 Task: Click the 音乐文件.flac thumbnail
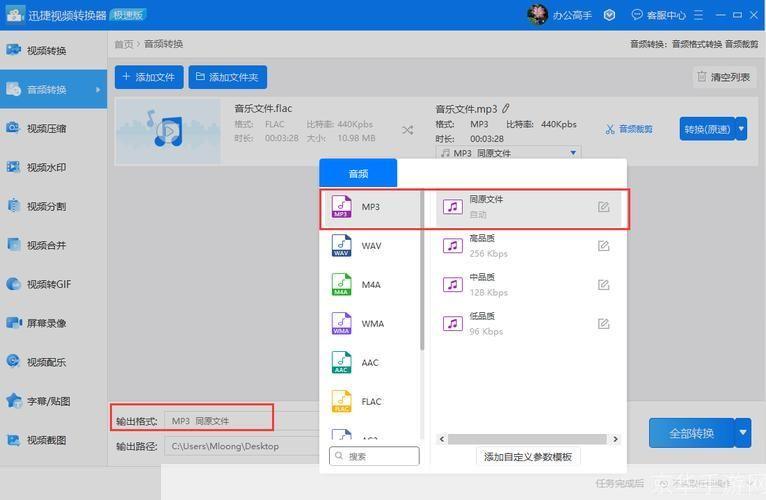[x=168, y=131]
